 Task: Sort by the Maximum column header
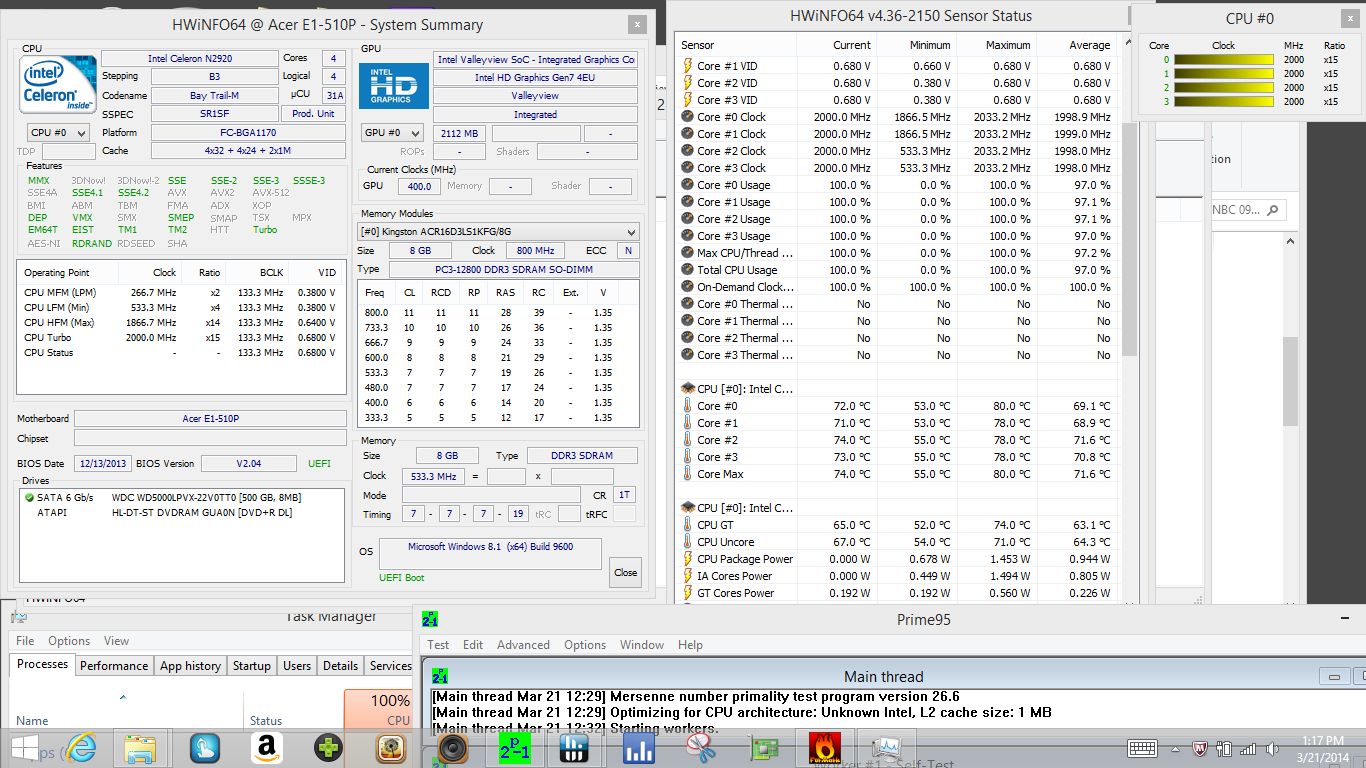point(997,45)
